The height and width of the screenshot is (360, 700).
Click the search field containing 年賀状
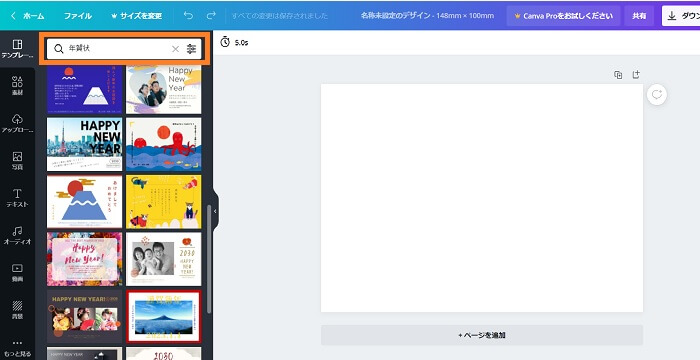tap(124, 49)
